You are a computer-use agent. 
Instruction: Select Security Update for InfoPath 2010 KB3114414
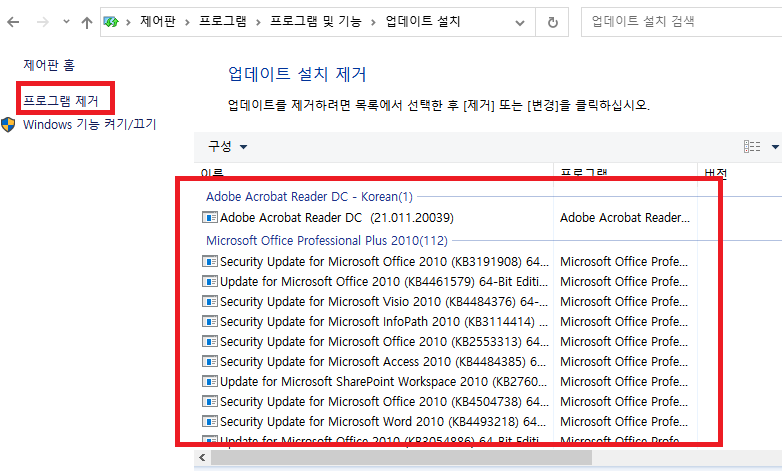coord(384,321)
